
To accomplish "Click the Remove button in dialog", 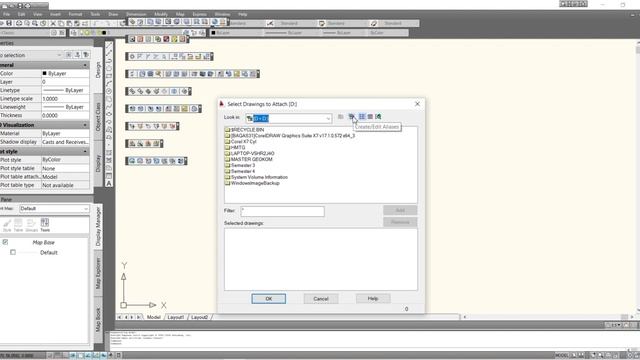I will [x=400, y=222].
